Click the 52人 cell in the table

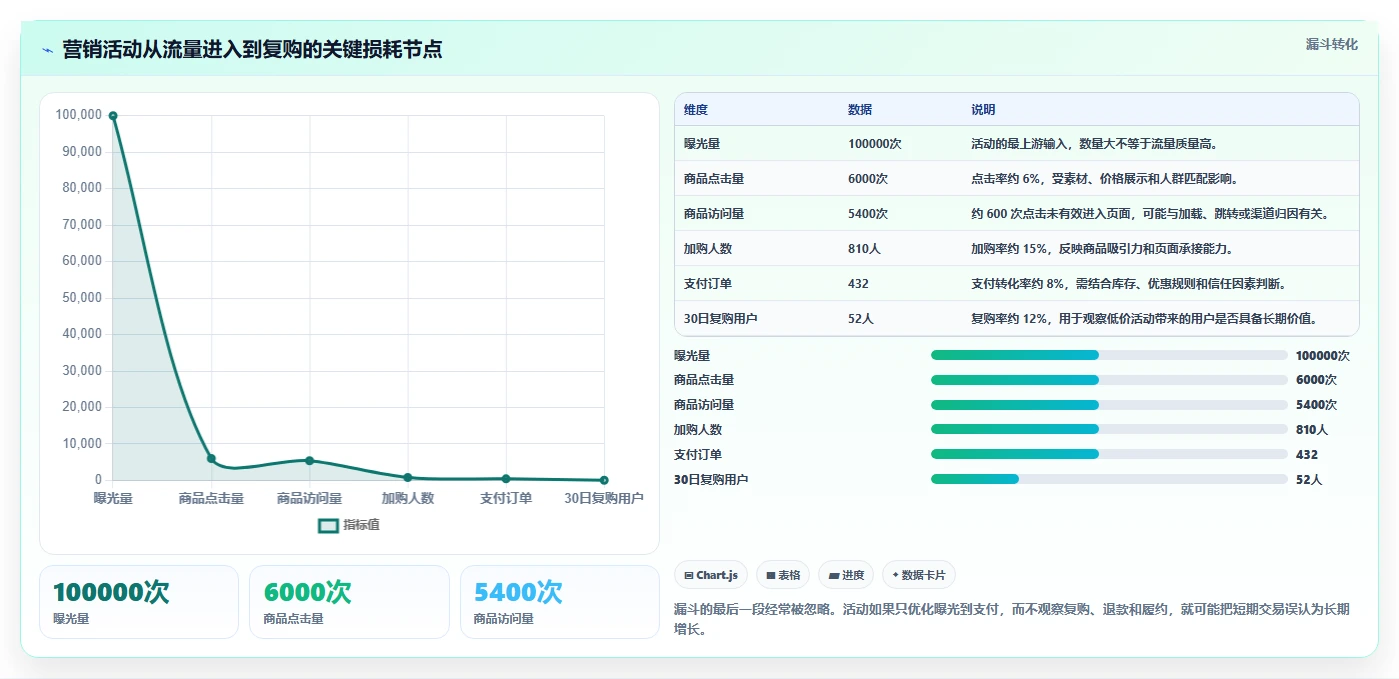tap(861, 319)
